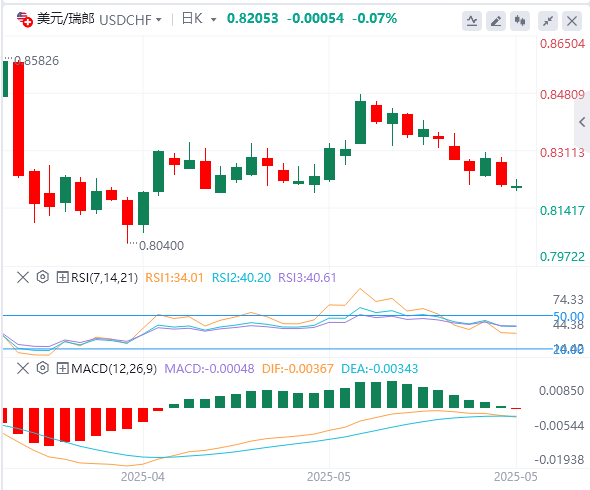The image size is (590, 490).
Task: Expand the MACD panel plus icon
Action: (62, 368)
